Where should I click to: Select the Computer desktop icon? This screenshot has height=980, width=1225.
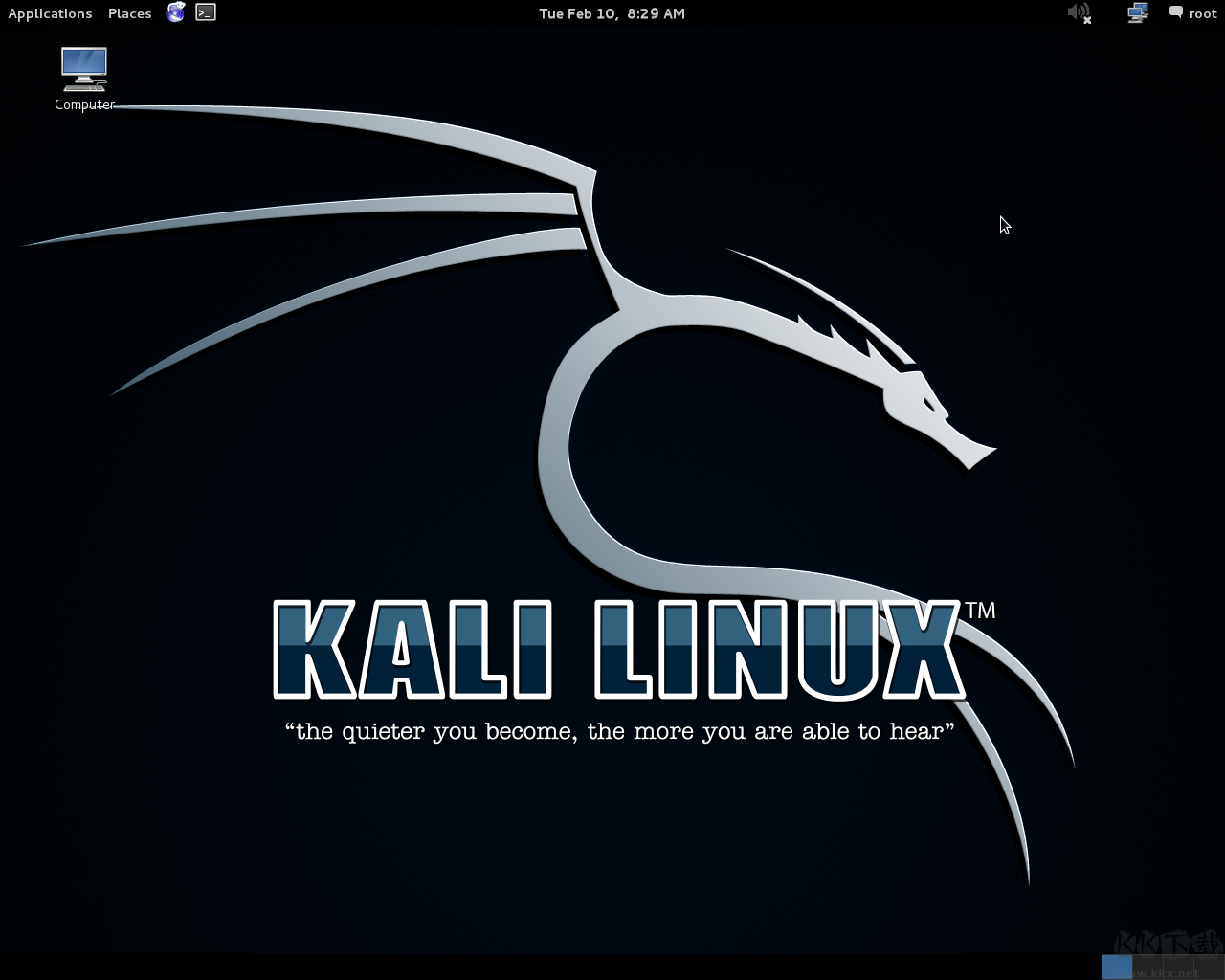click(x=83, y=67)
